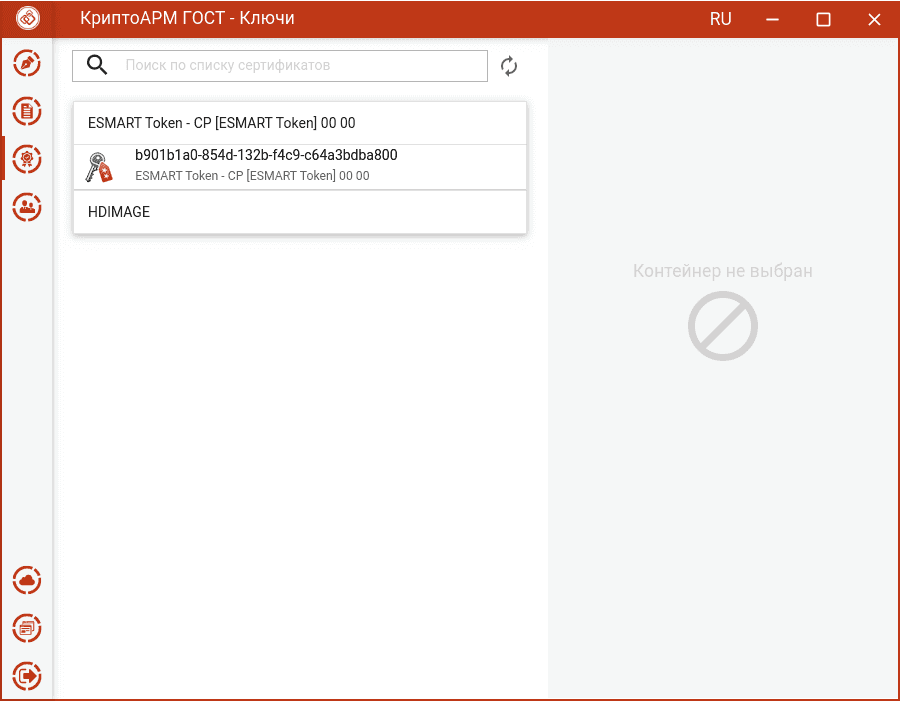Open the Signature and Encryption sidebar icon

(27, 63)
